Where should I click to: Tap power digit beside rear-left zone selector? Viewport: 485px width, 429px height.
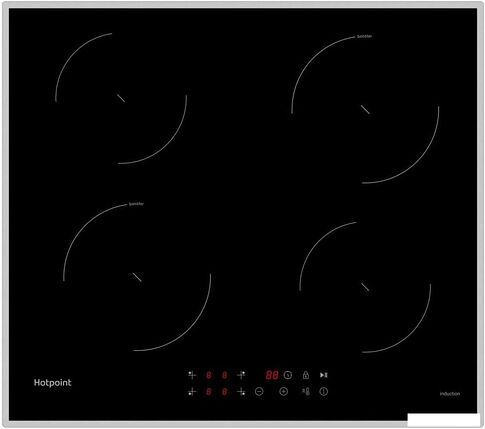pos(209,375)
